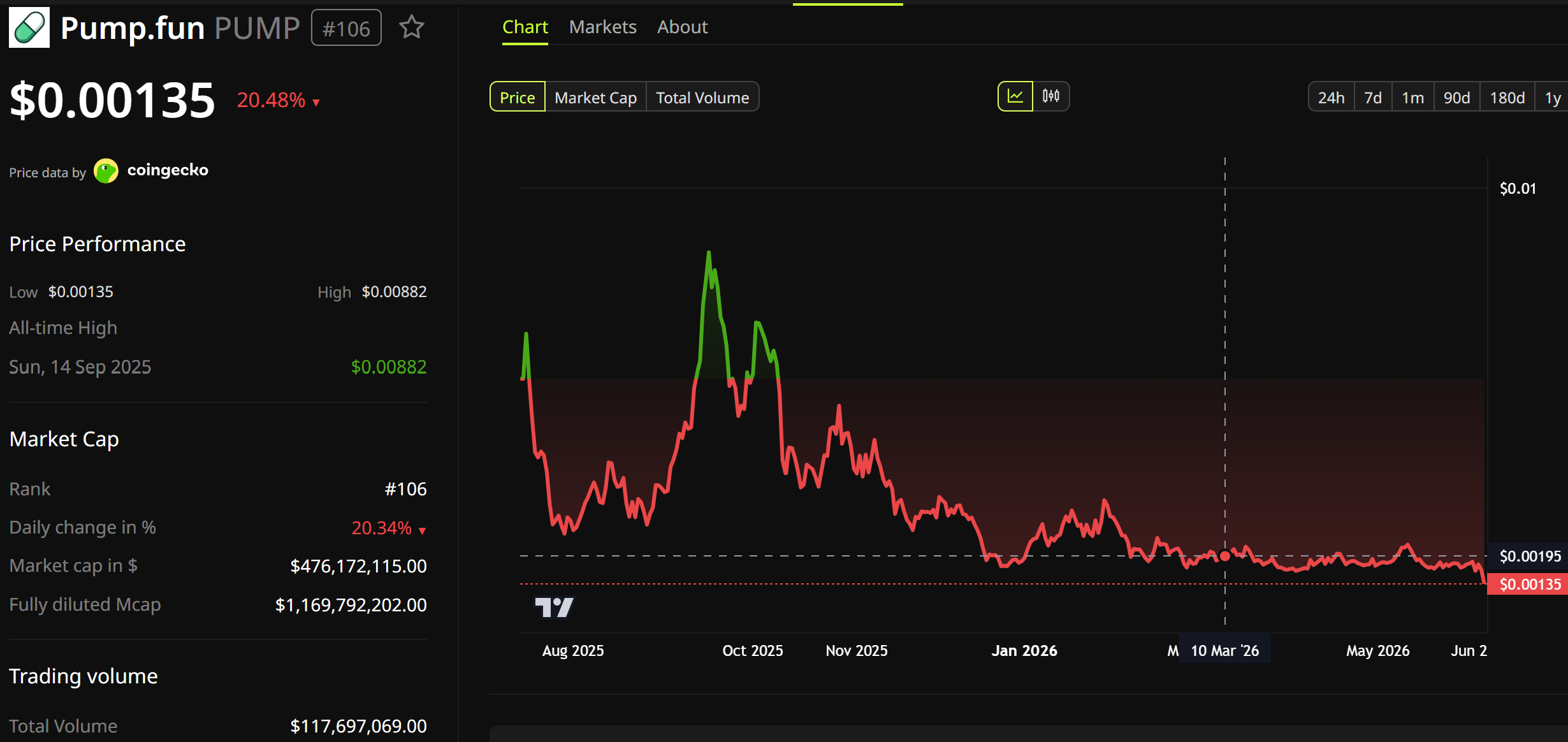
Task: Open the About tab
Action: 683,27
